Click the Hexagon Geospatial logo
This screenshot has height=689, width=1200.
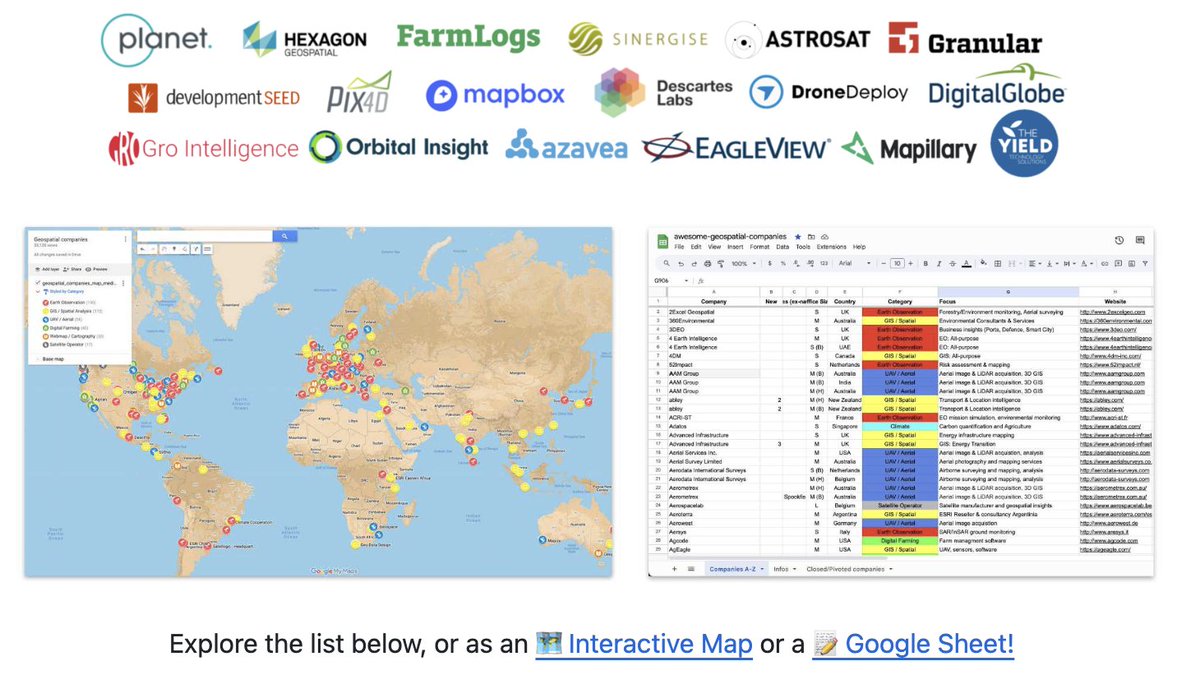[305, 39]
